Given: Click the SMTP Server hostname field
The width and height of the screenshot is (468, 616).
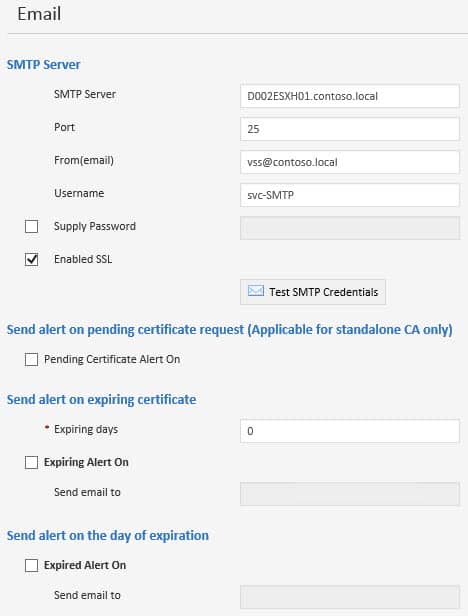Looking at the screenshot, I should 350,96.
